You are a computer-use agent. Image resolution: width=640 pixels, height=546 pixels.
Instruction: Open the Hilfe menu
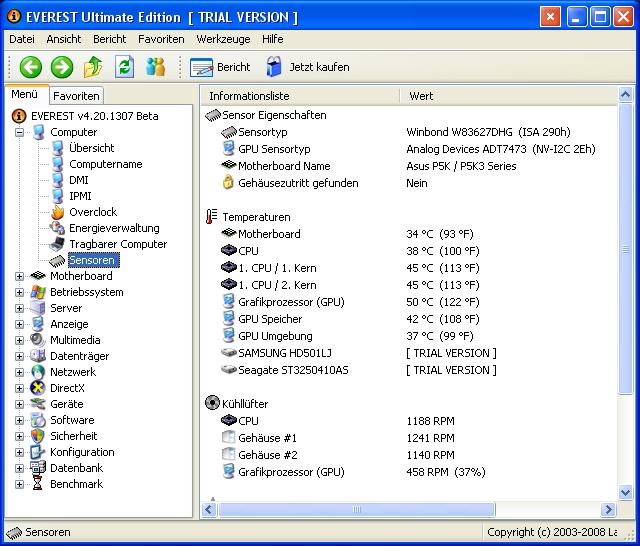(273, 39)
